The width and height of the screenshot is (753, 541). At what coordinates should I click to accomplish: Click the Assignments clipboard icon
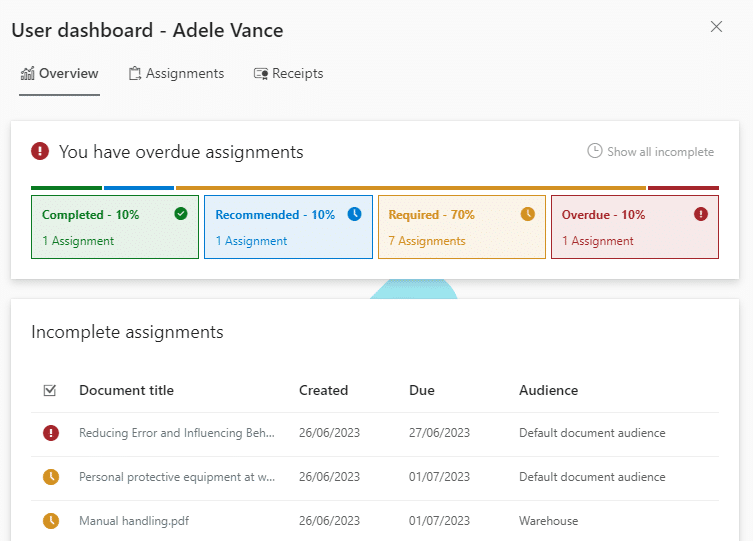pos(135,73)
